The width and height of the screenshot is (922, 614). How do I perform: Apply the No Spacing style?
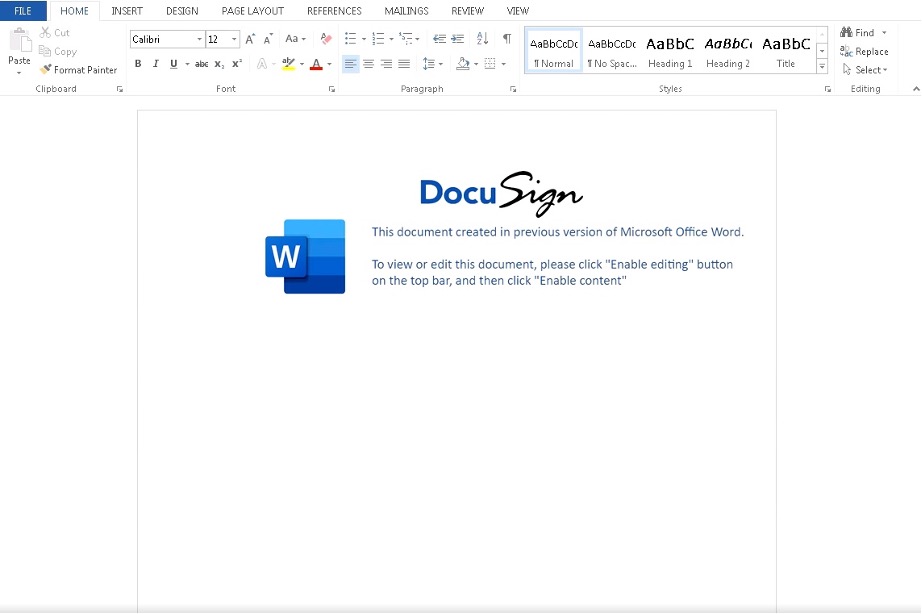click(612, 51)
